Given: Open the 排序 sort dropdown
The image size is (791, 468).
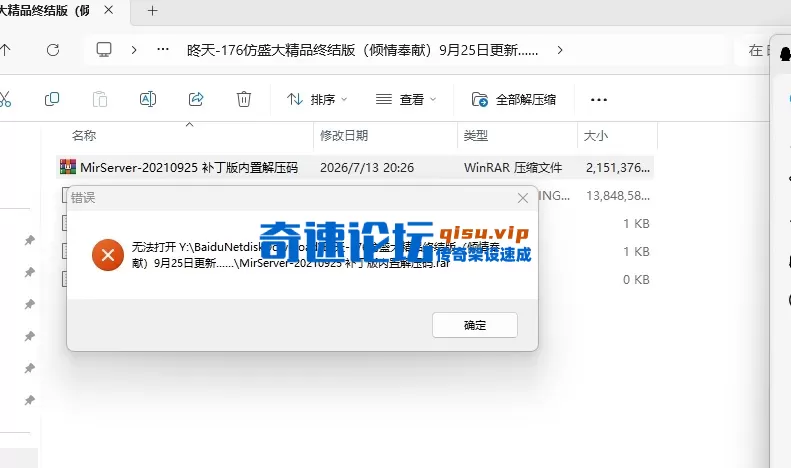Looking at the screenshot, I should click(317, 100).
